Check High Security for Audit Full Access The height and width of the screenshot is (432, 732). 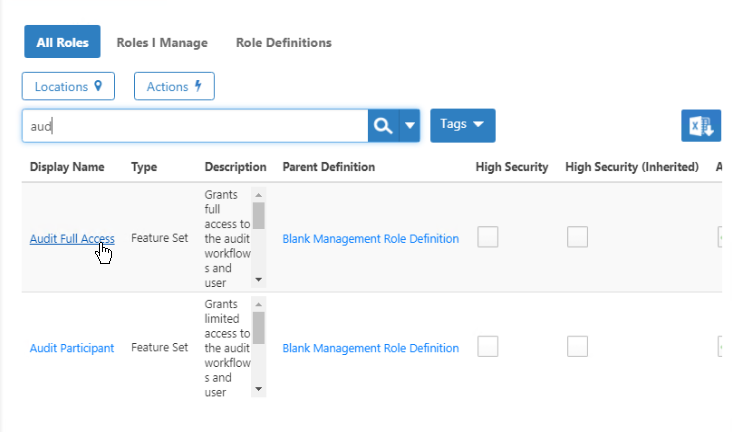487,238
